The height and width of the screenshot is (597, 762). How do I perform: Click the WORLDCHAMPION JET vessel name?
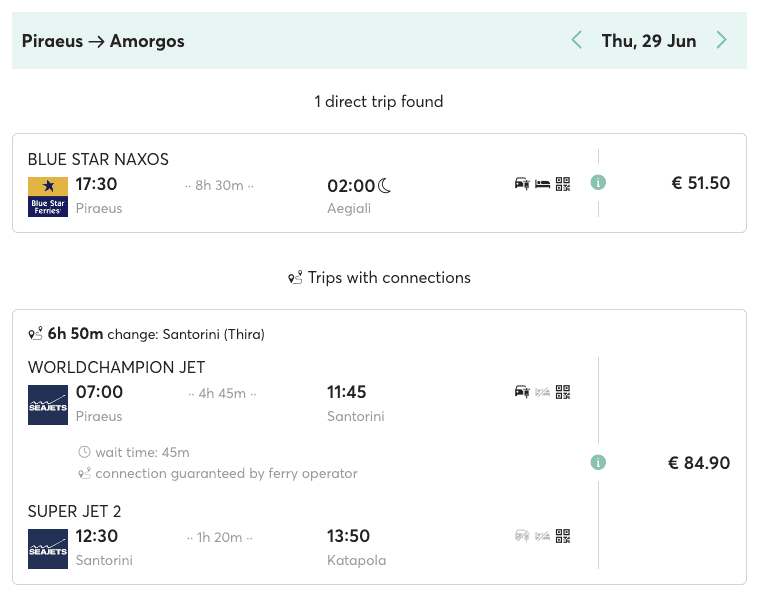click(x=116, y=367)
